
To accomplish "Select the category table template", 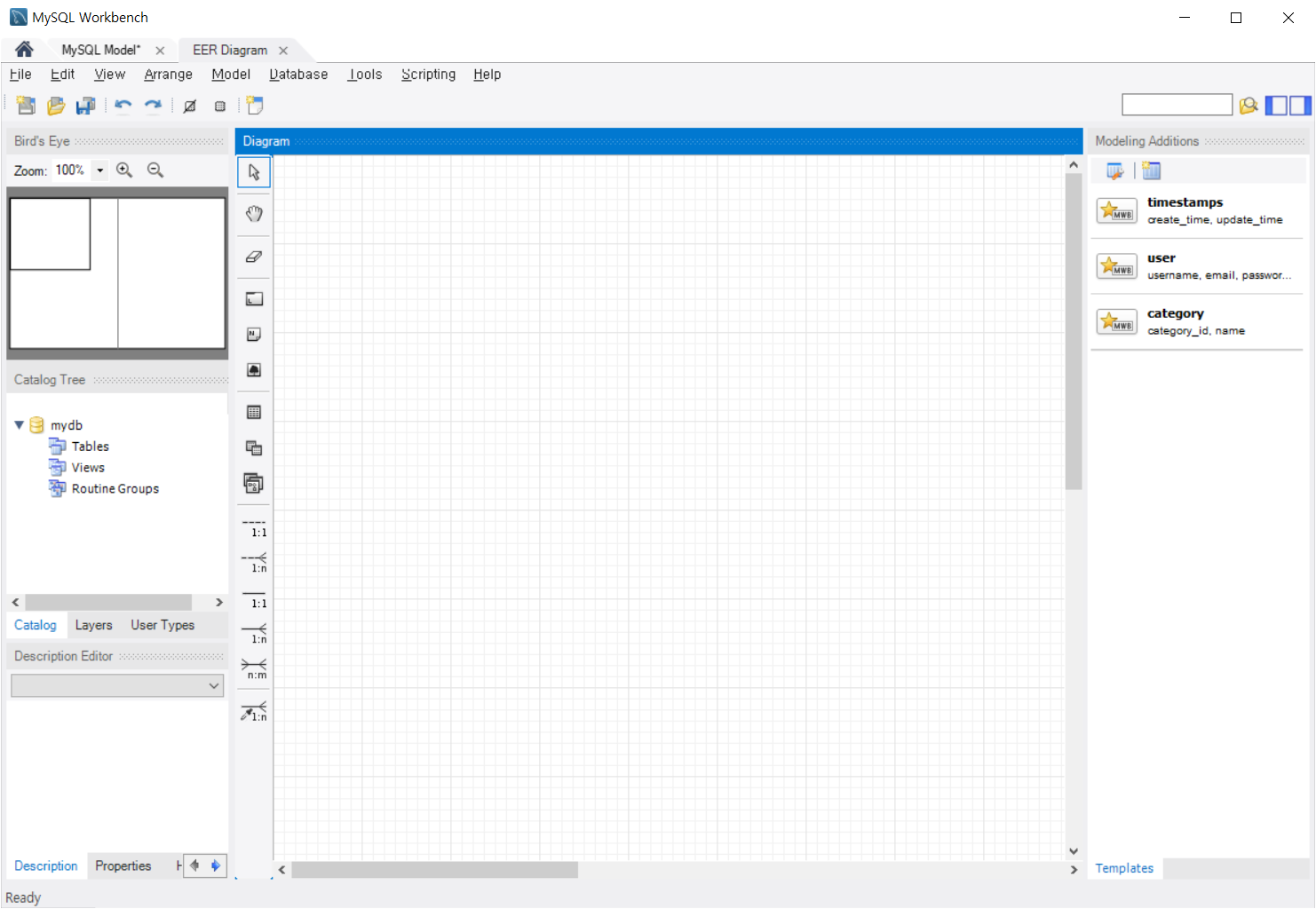I will pyautogui.click(x=1197, y=321).
